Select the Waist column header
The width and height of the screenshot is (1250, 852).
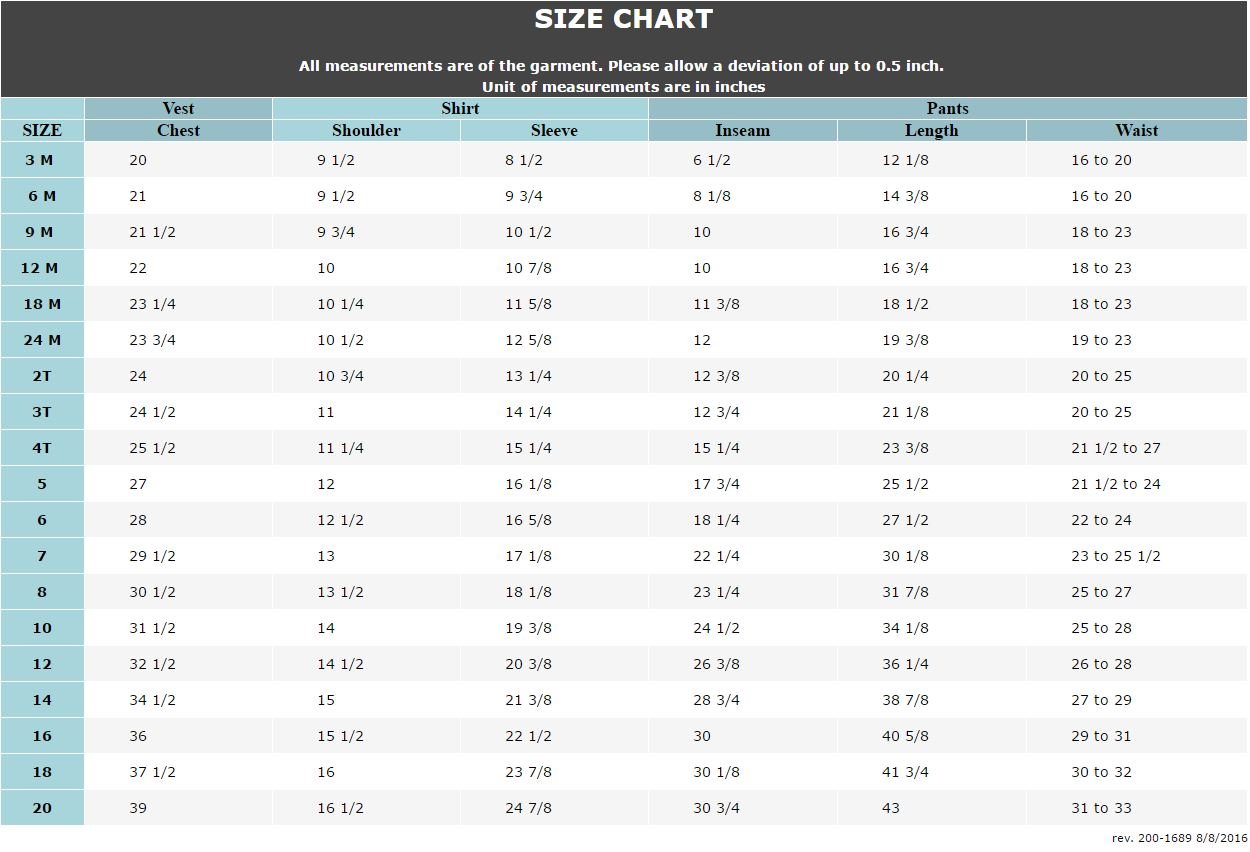(x=1136, y=130)
